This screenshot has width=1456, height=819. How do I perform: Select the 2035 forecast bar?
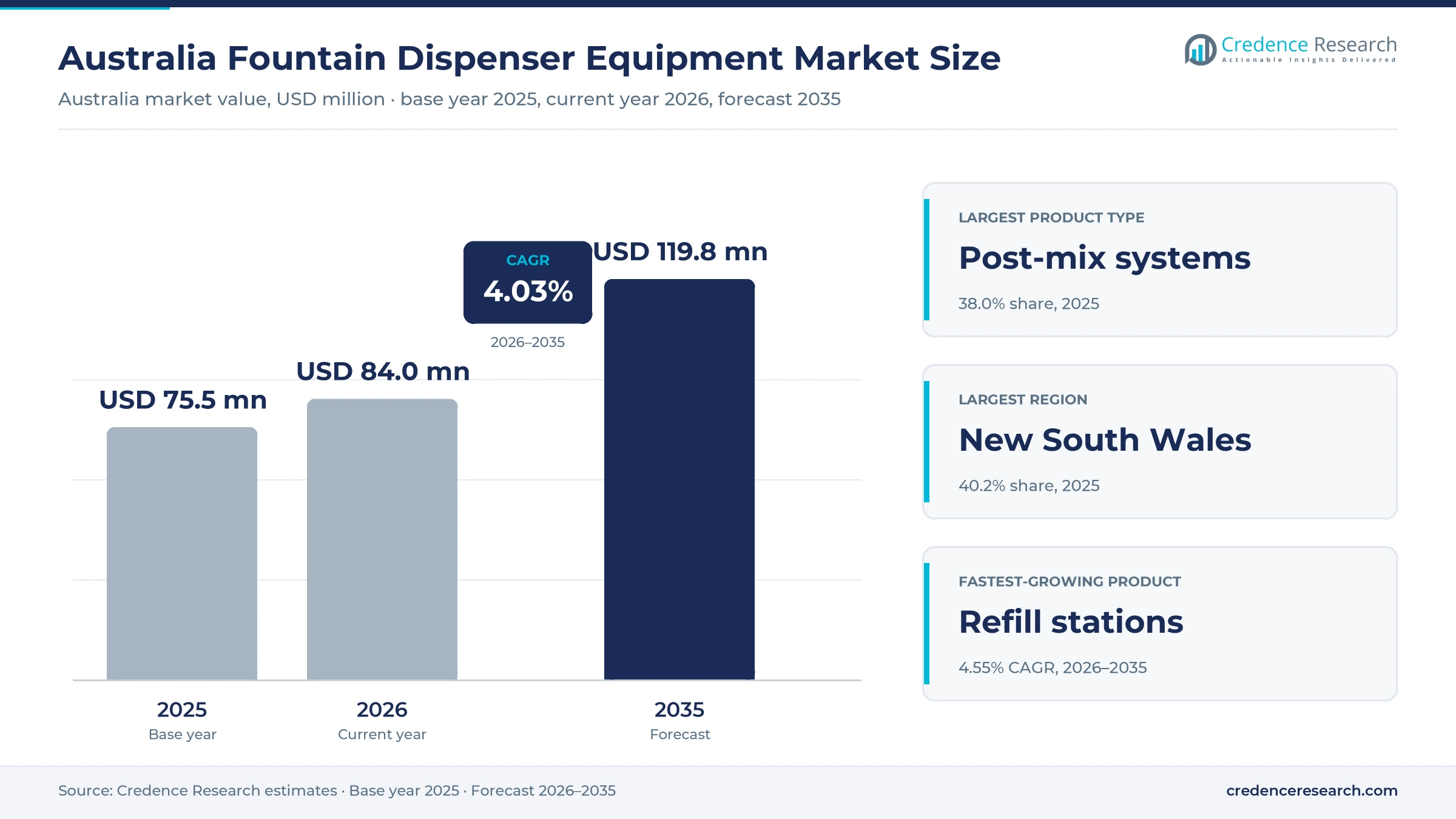click(679, 479)
